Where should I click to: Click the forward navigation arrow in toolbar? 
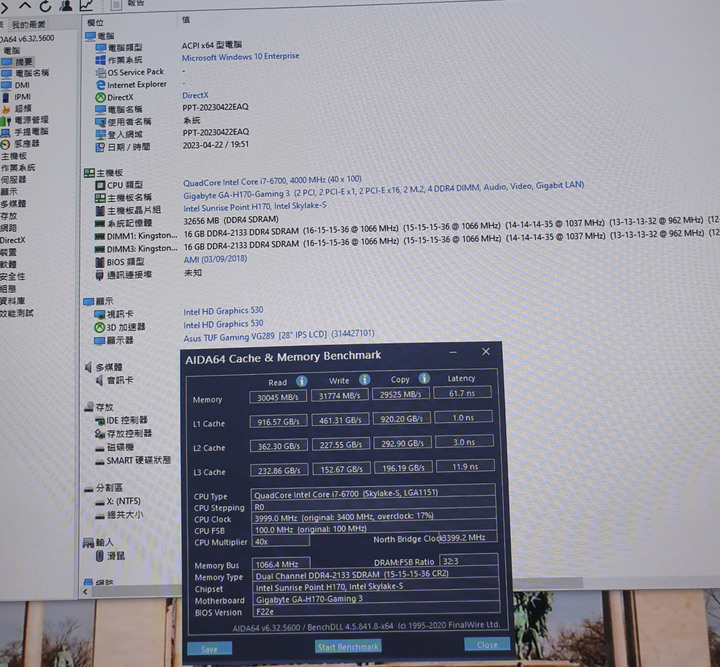coord(4,7)
